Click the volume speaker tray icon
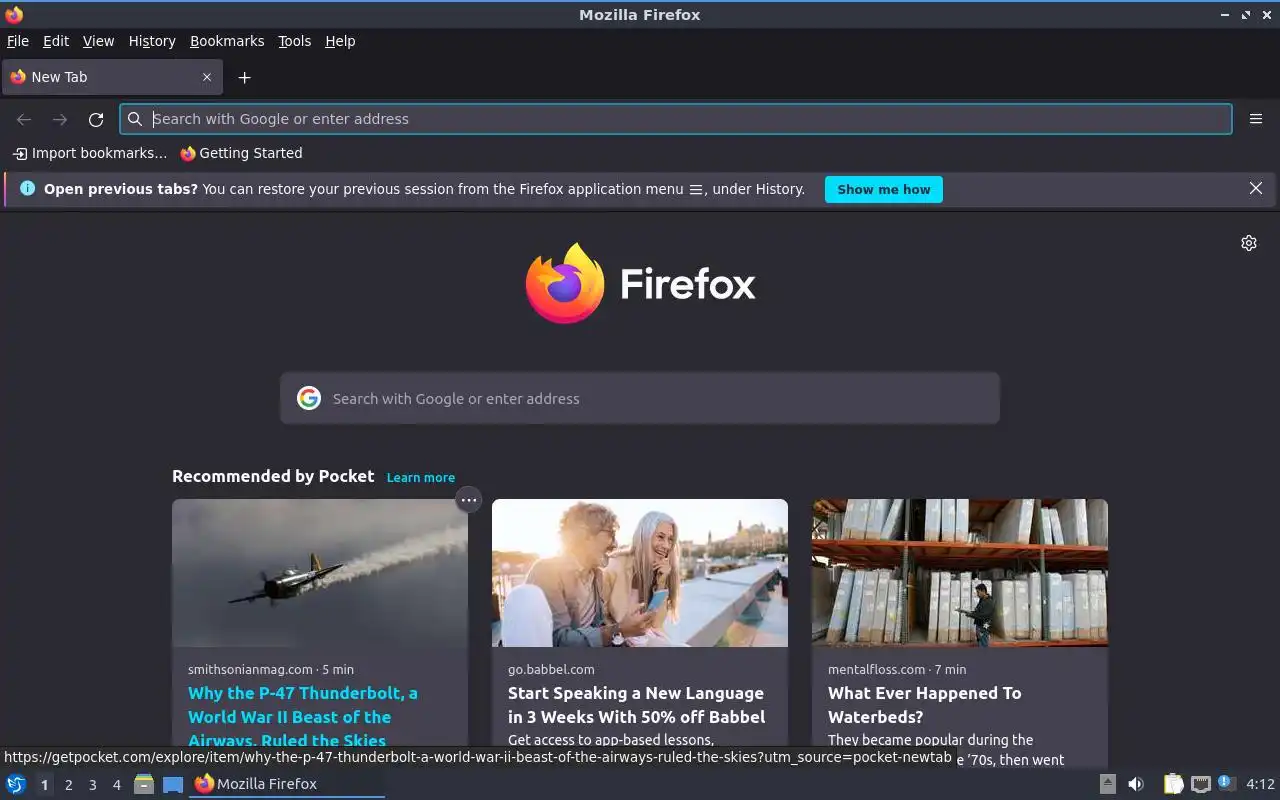The height and width of the screenshot is (800, 1280). coord(1136,784)
